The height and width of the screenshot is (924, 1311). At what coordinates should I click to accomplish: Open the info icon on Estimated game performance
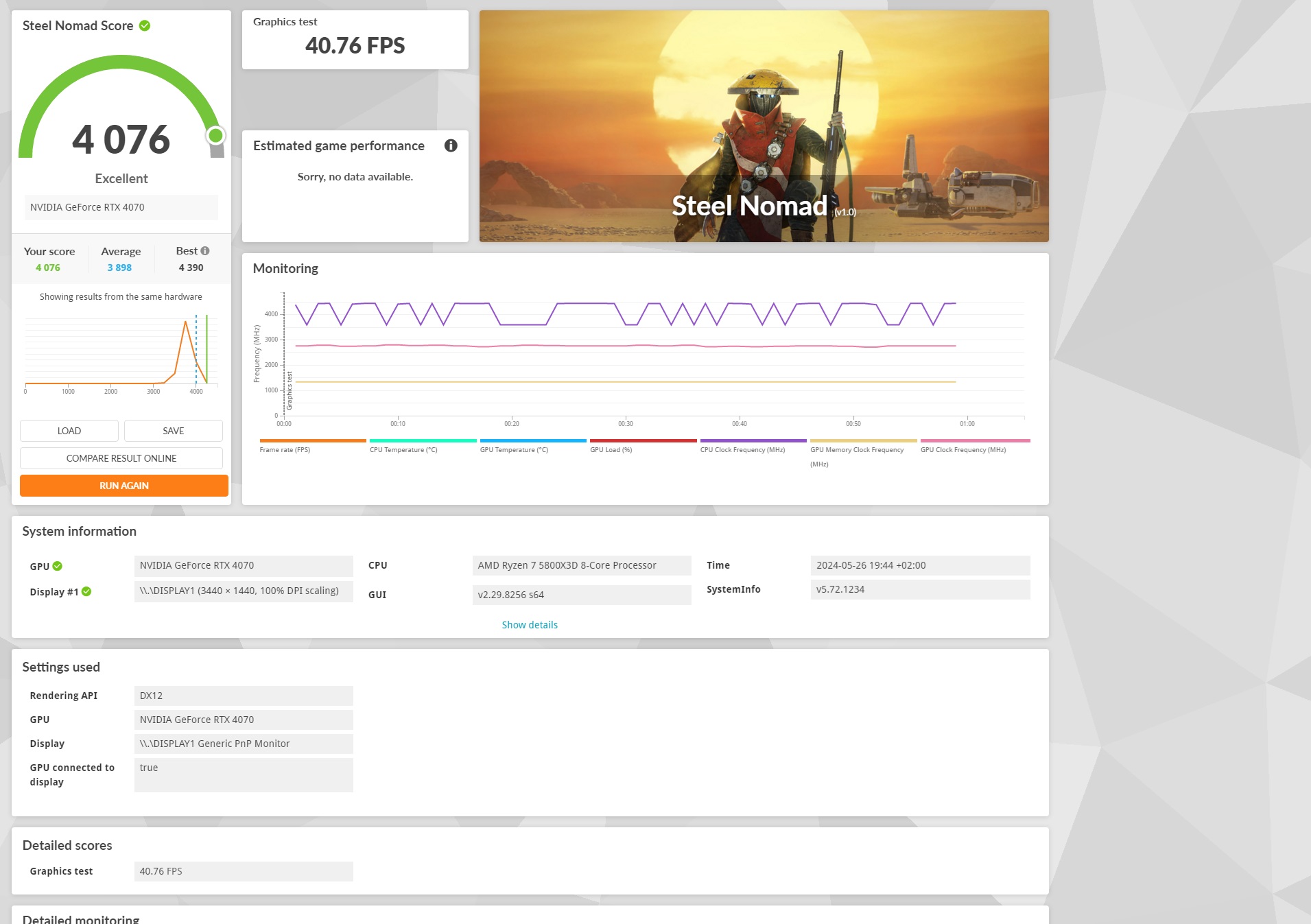[x=451, y=145]
